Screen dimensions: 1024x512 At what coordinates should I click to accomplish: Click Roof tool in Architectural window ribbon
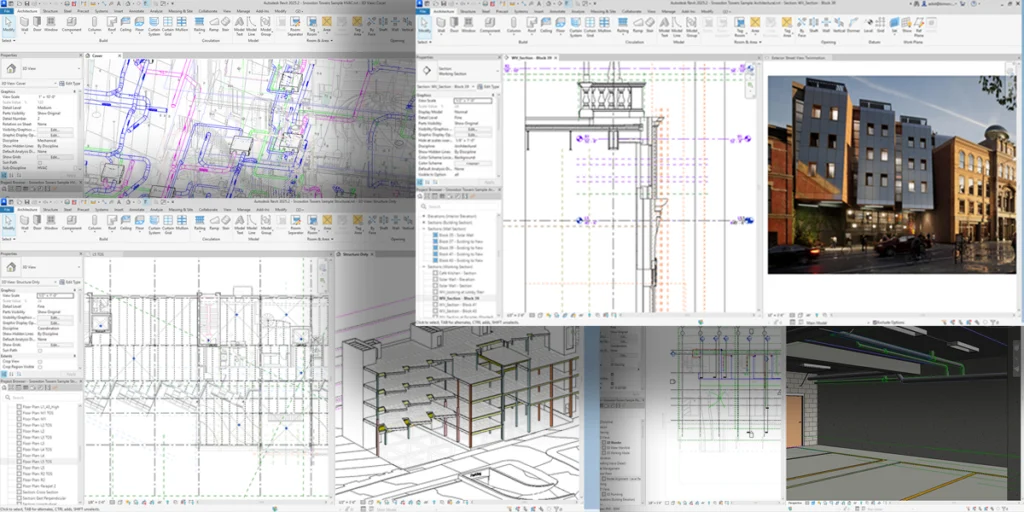point(532,25)
